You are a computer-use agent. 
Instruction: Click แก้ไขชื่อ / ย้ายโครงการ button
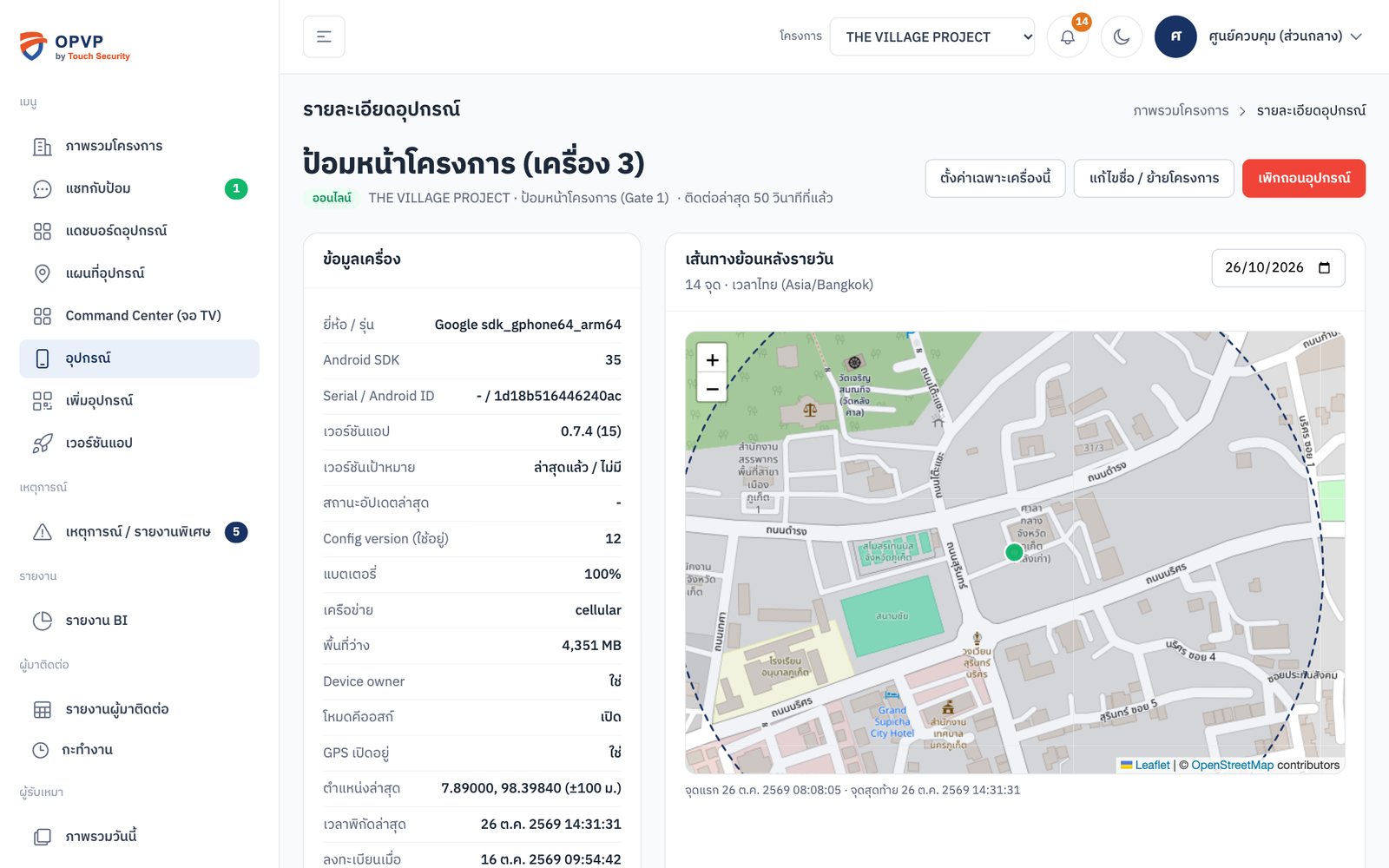1154,178
